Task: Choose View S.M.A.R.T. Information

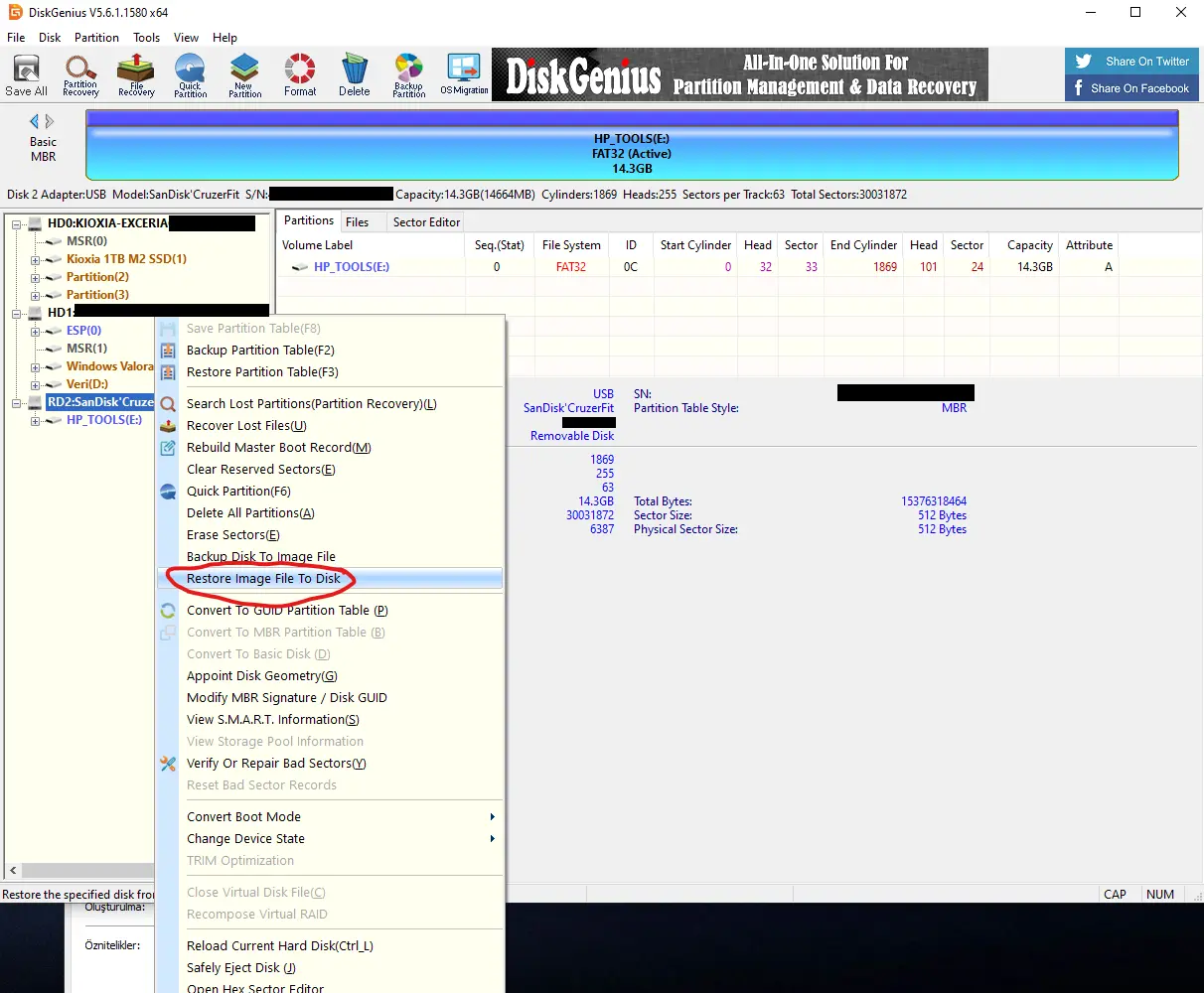Action: pyautogui.click(x=330, y=720)
